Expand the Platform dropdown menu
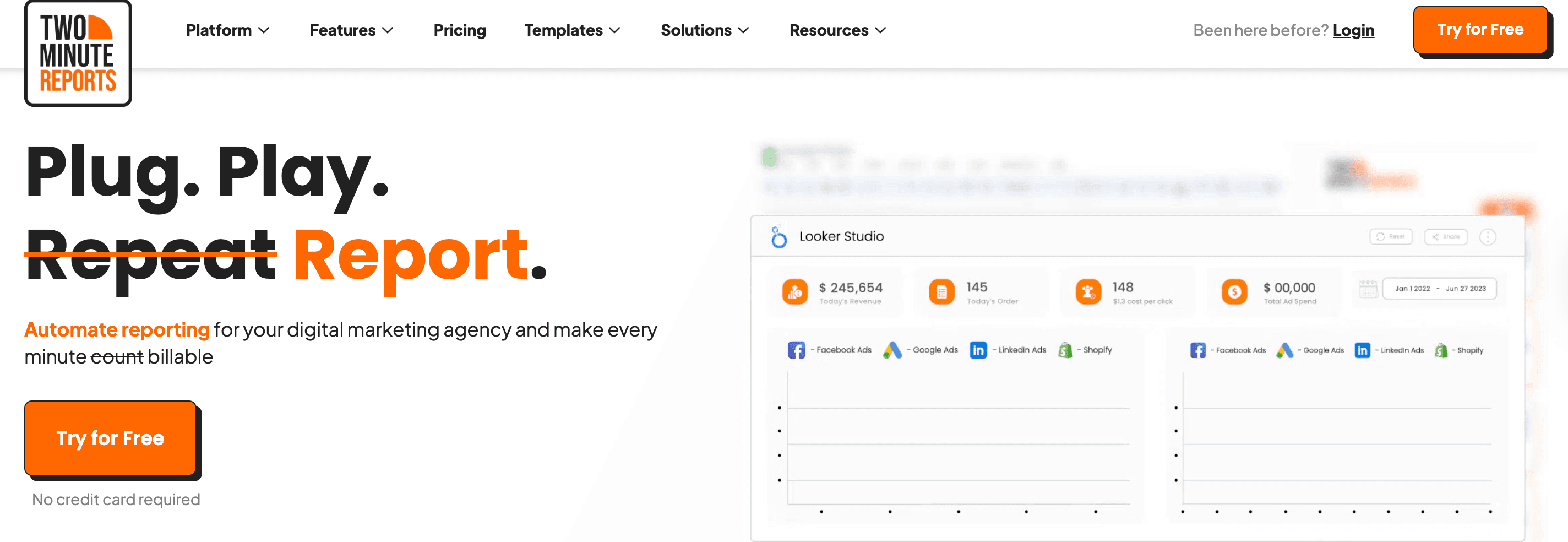Screen dimensions: 1568x542 pos(227,30)
